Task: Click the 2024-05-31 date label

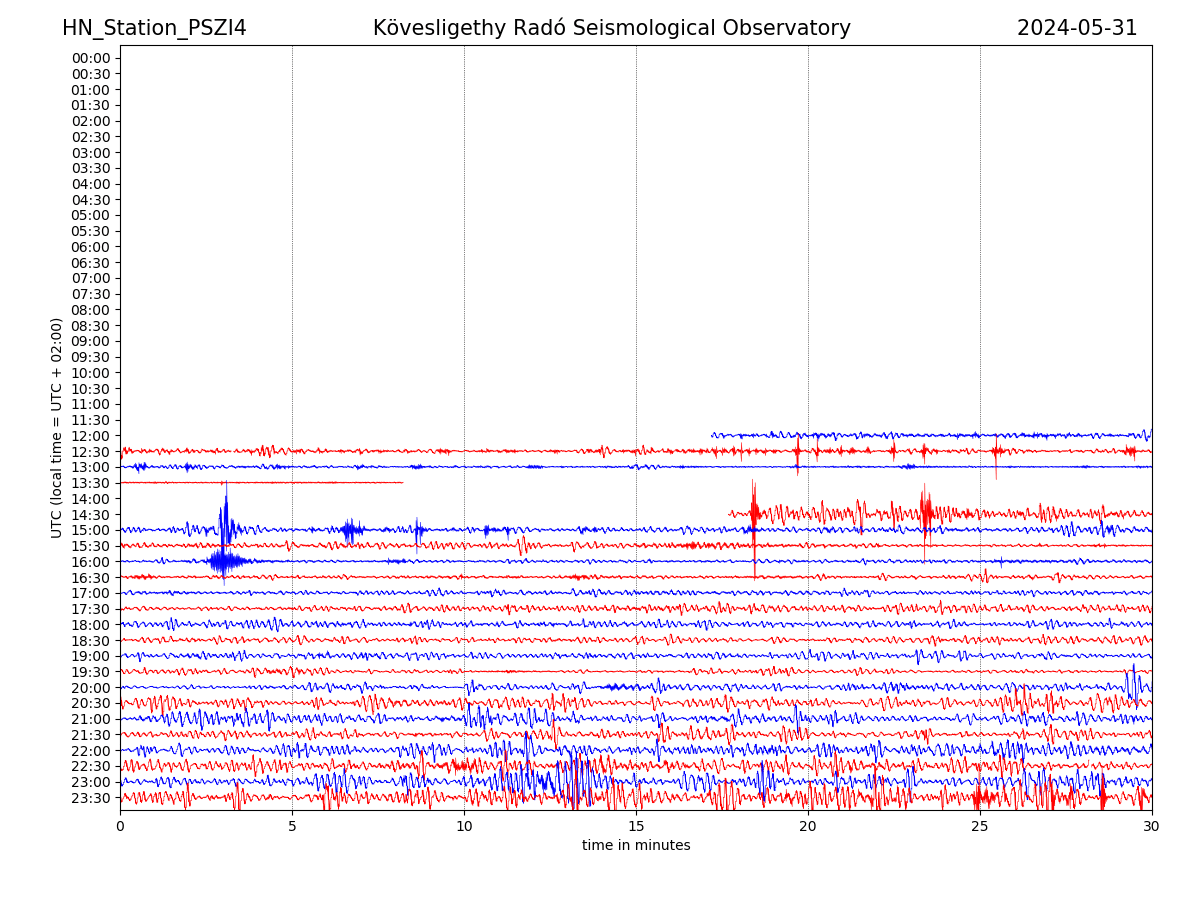Action: (x=1077, y=28)
